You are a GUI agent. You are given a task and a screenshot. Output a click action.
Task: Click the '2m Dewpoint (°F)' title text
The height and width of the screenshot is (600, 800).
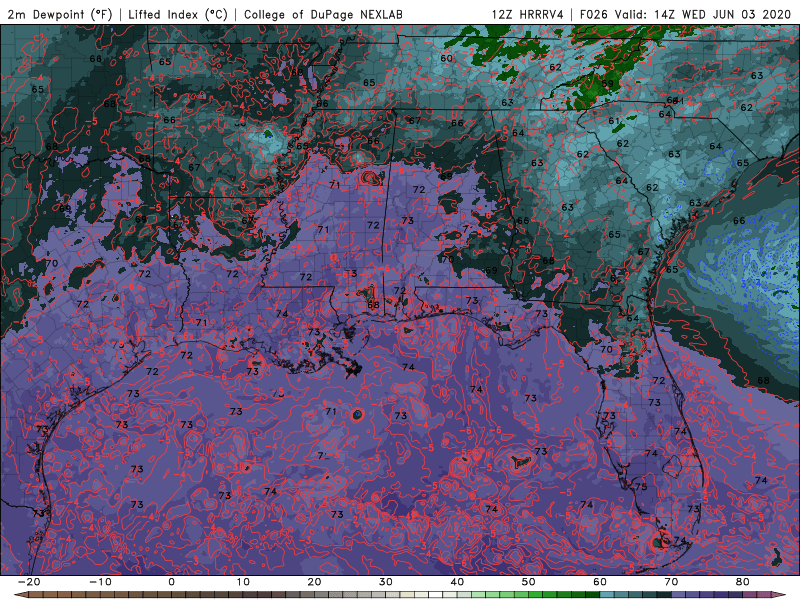(x=59, y=14)
